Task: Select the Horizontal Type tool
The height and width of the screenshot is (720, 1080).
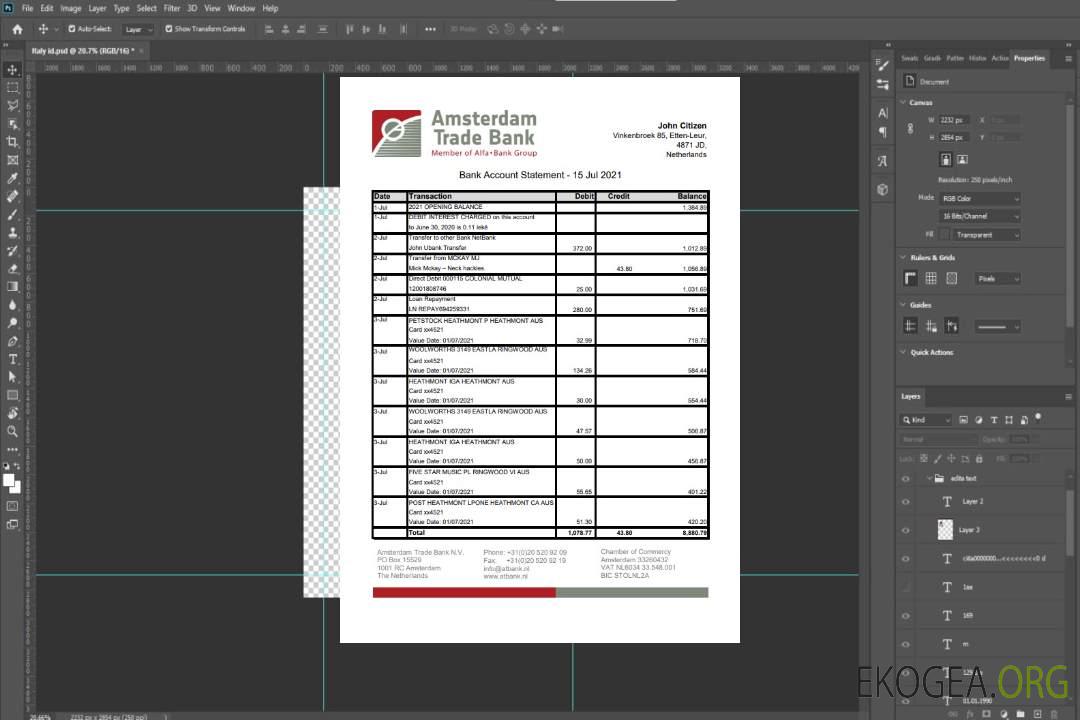Action: (12, 359)
